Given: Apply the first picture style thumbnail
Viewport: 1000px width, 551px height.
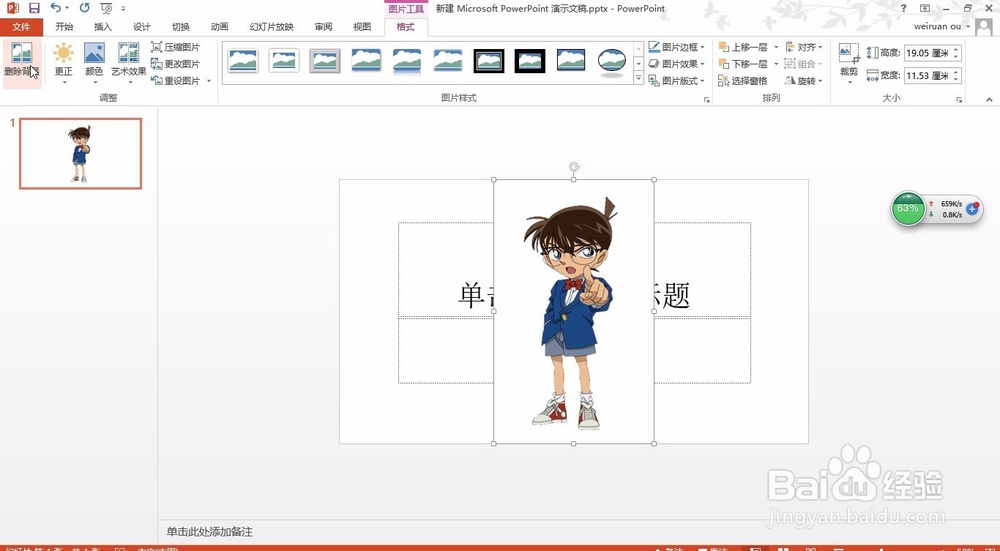Looking at the screenshot, I should [x=243, y=61].
